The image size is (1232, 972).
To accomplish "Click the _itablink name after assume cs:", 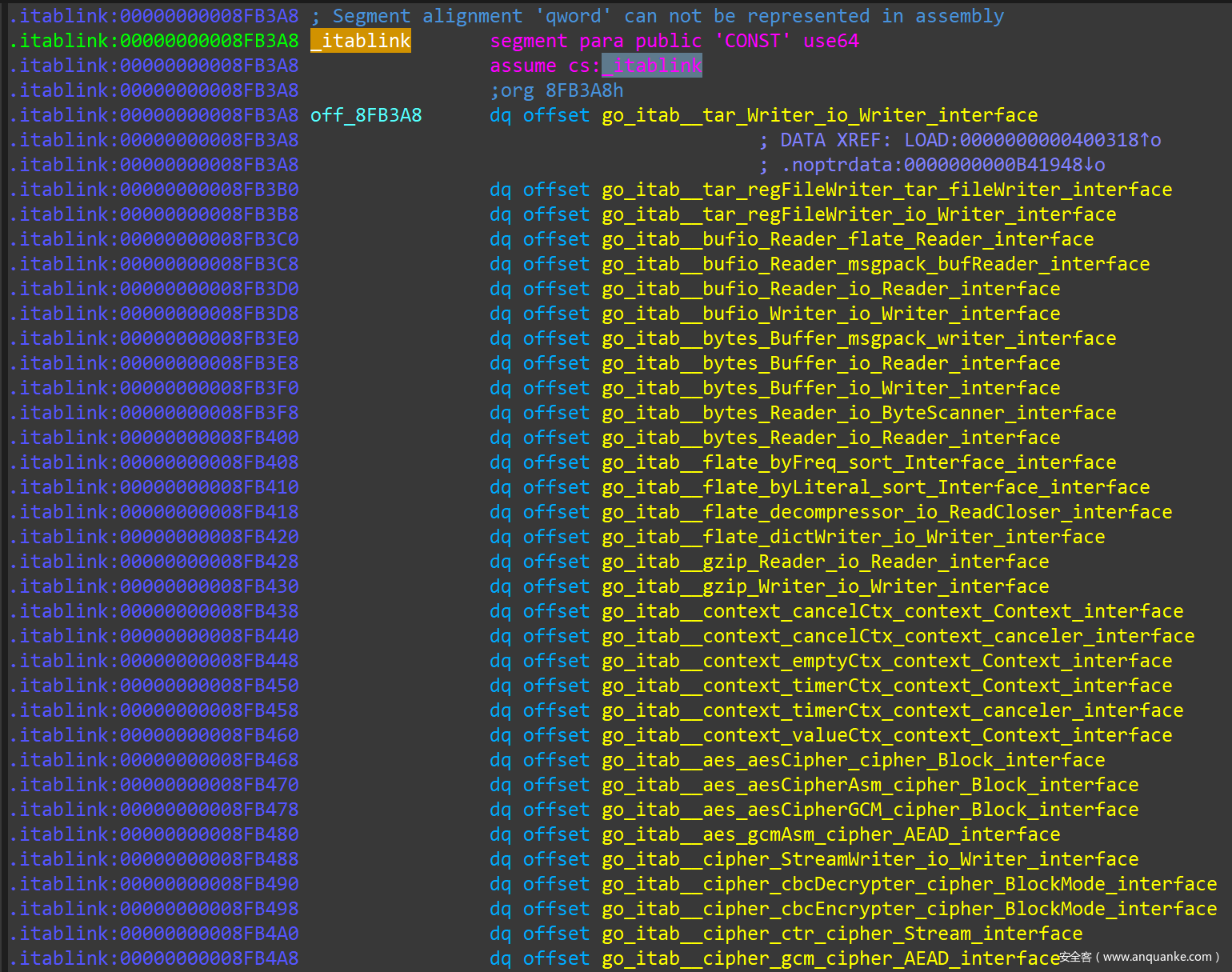I will tap(652, 66).
